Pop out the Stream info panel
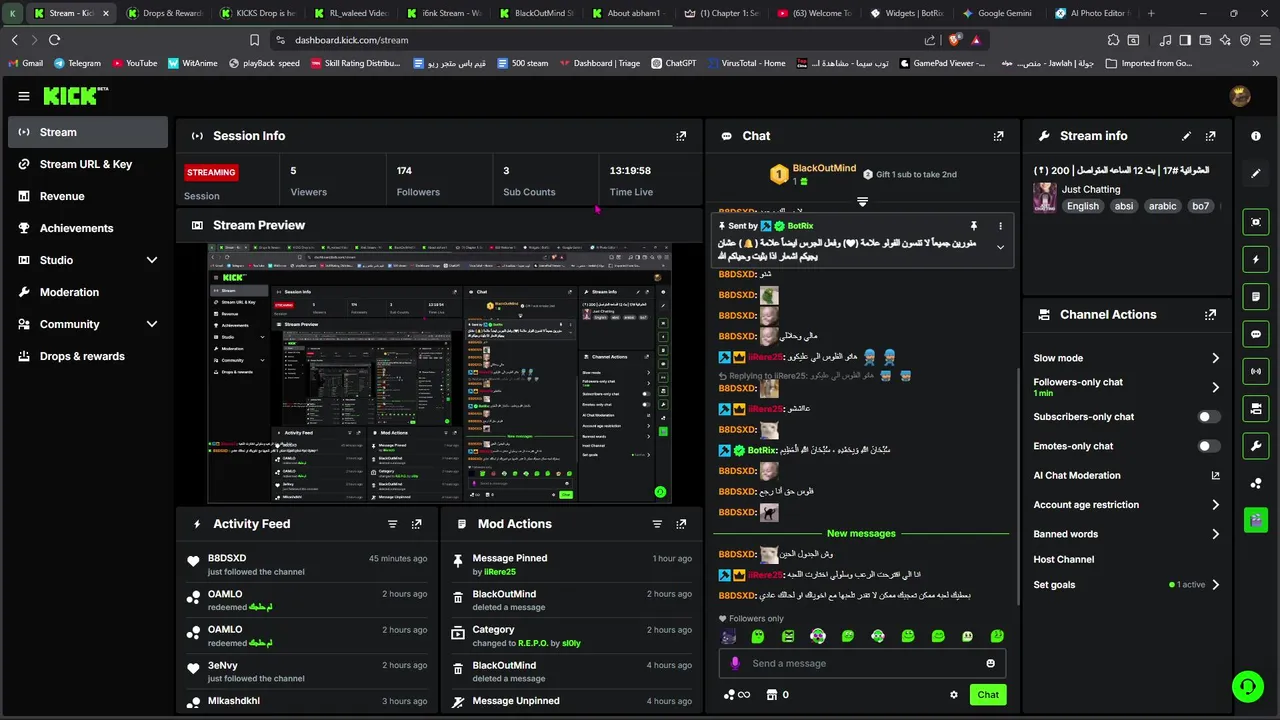 pos(1211,136)
